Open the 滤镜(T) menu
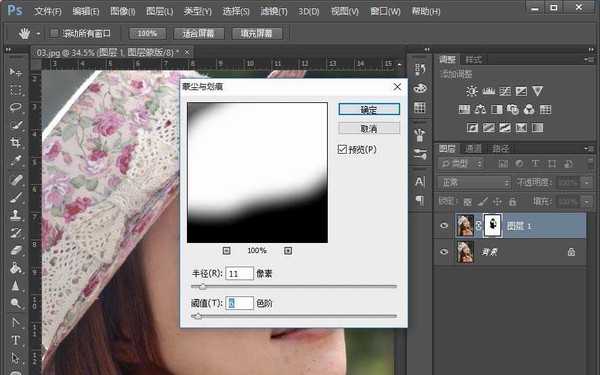This screenshot has height=375, width=600. [274, 11]
